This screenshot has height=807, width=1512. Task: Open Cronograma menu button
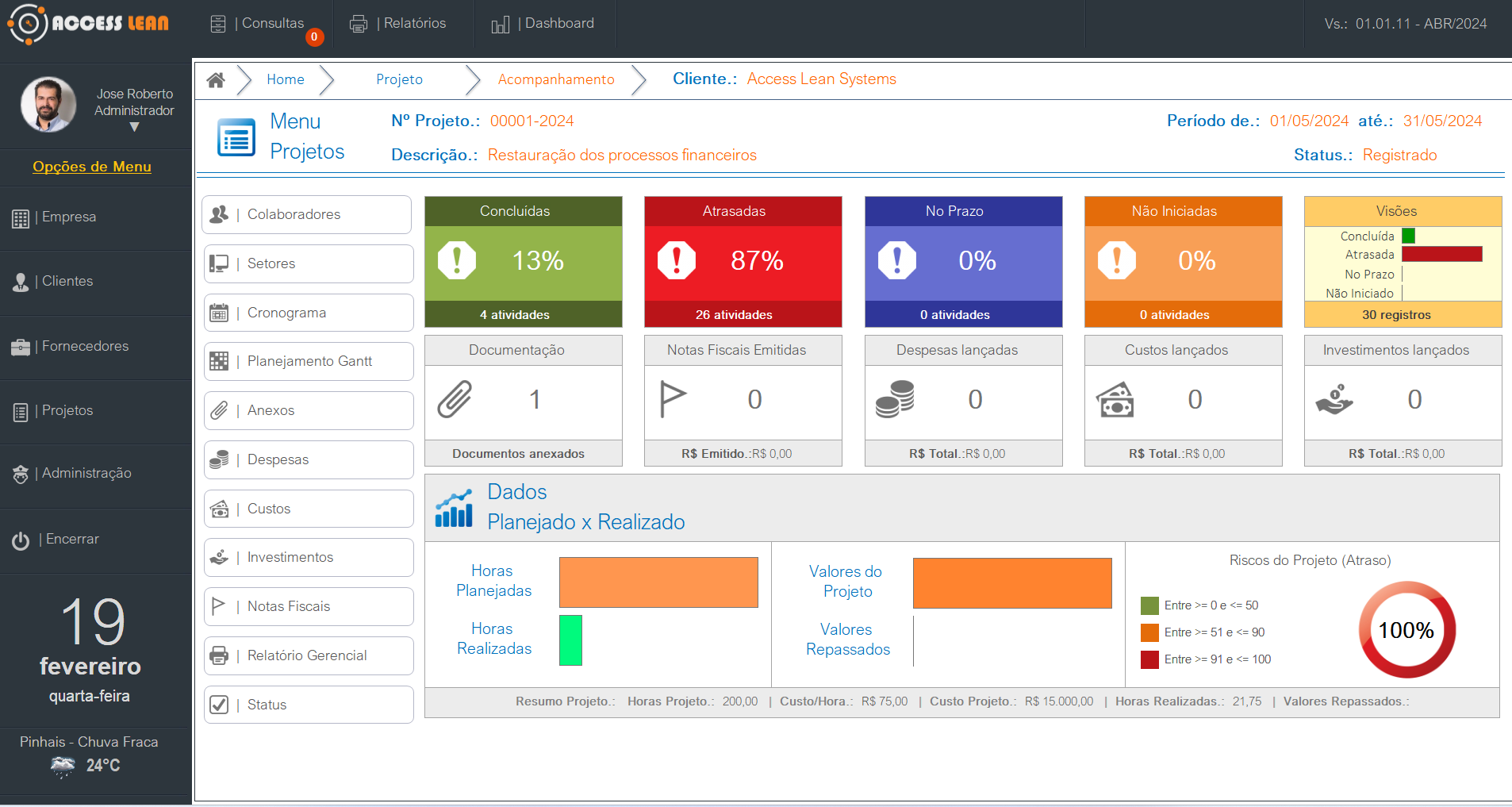click(x=309, y=313)
